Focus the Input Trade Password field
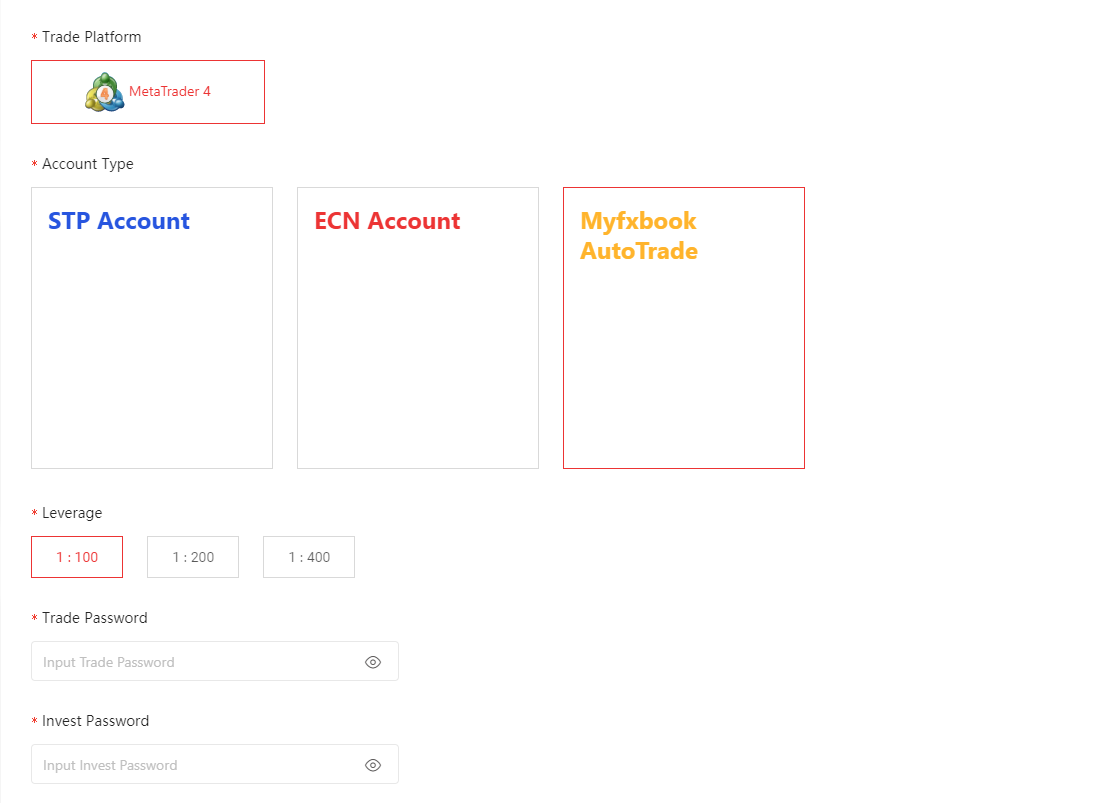 (195, 662)
